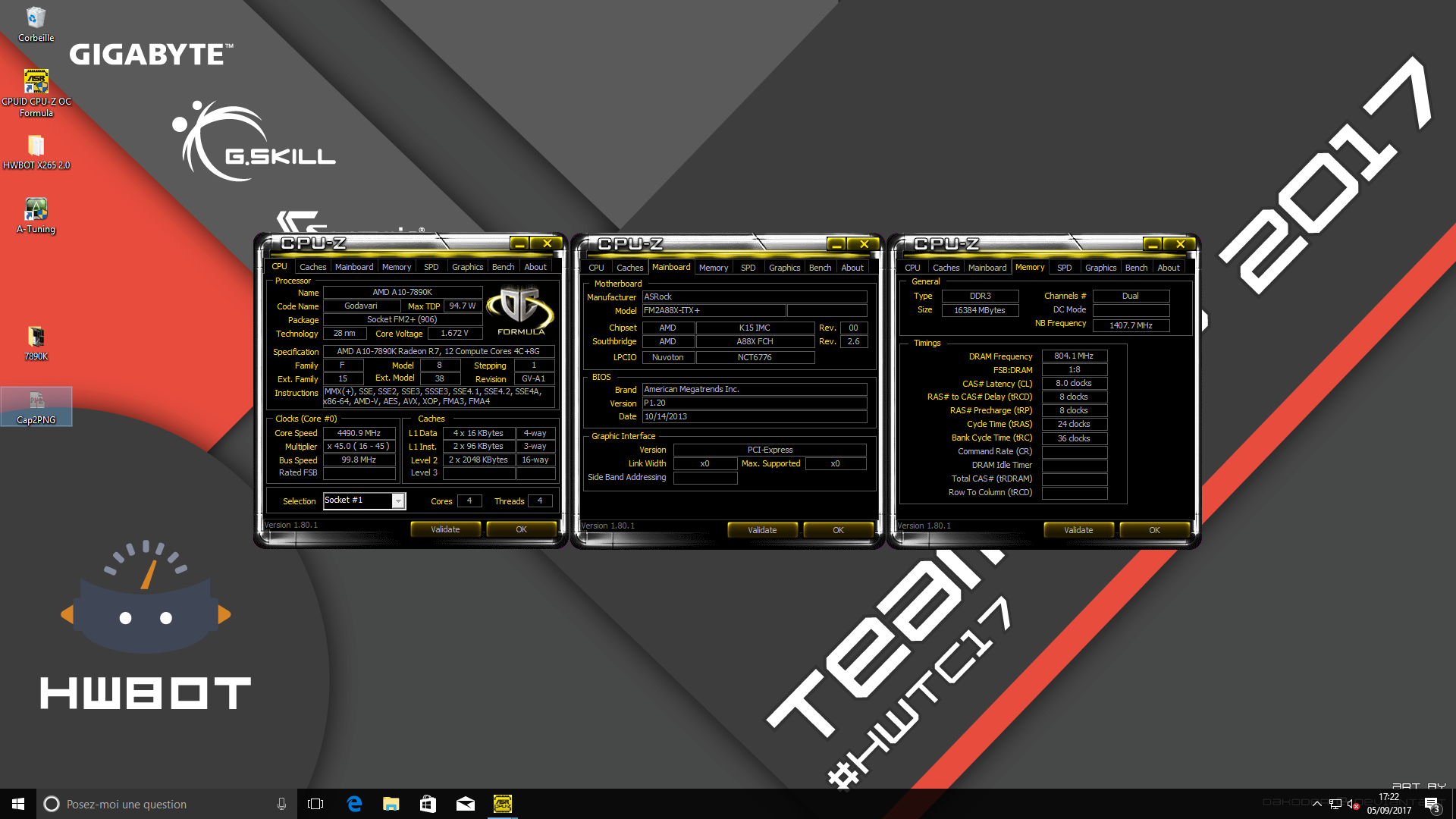Click OK in the CPU window
Screen dimensions: 1456x819
coord(521,529)
